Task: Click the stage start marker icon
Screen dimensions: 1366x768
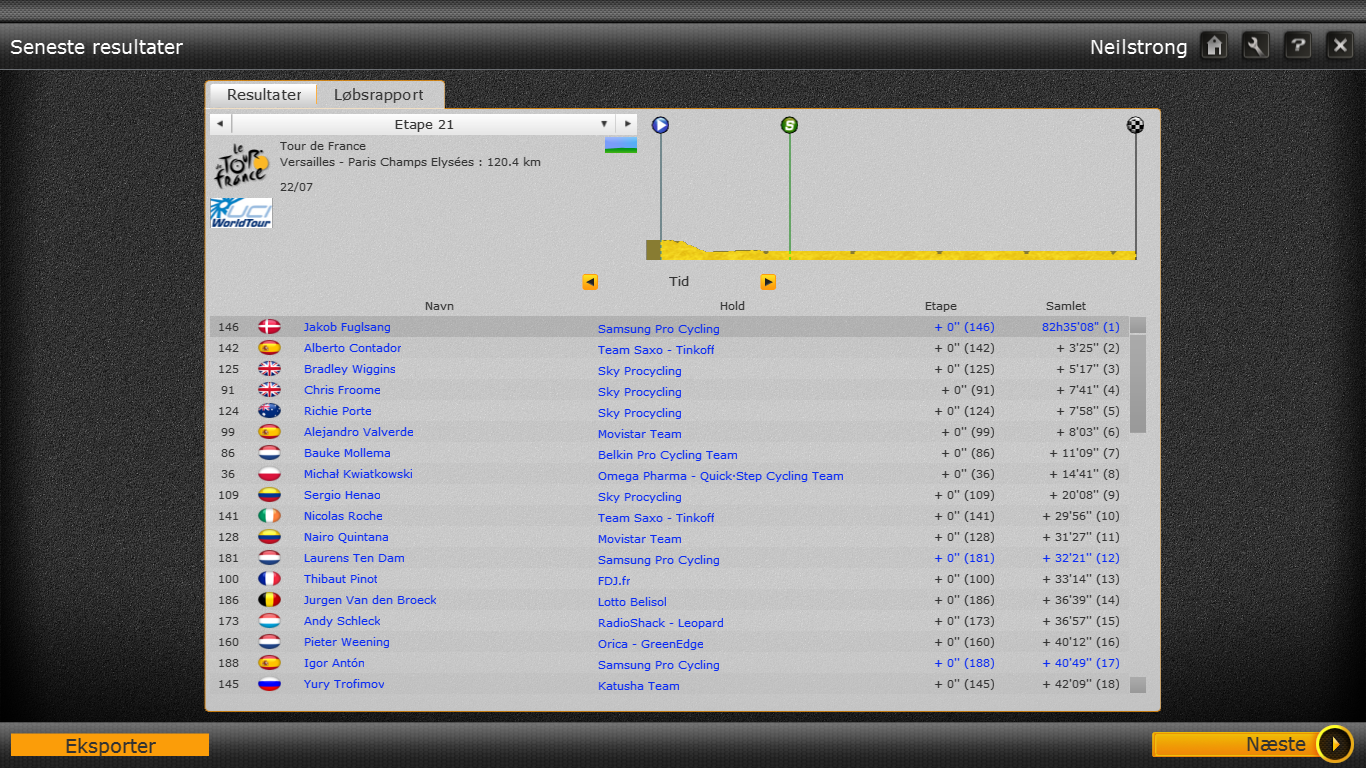Action: [x=660, y=125]
